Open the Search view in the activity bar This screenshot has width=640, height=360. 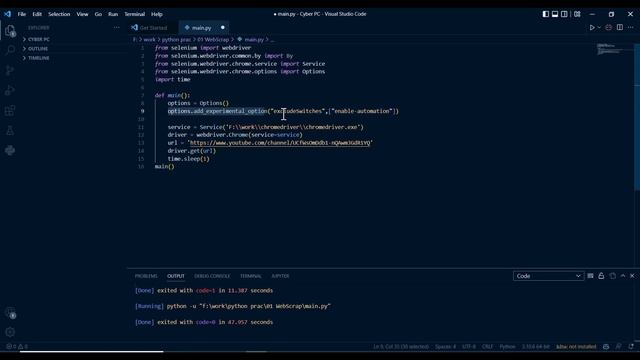click(10, 50)
